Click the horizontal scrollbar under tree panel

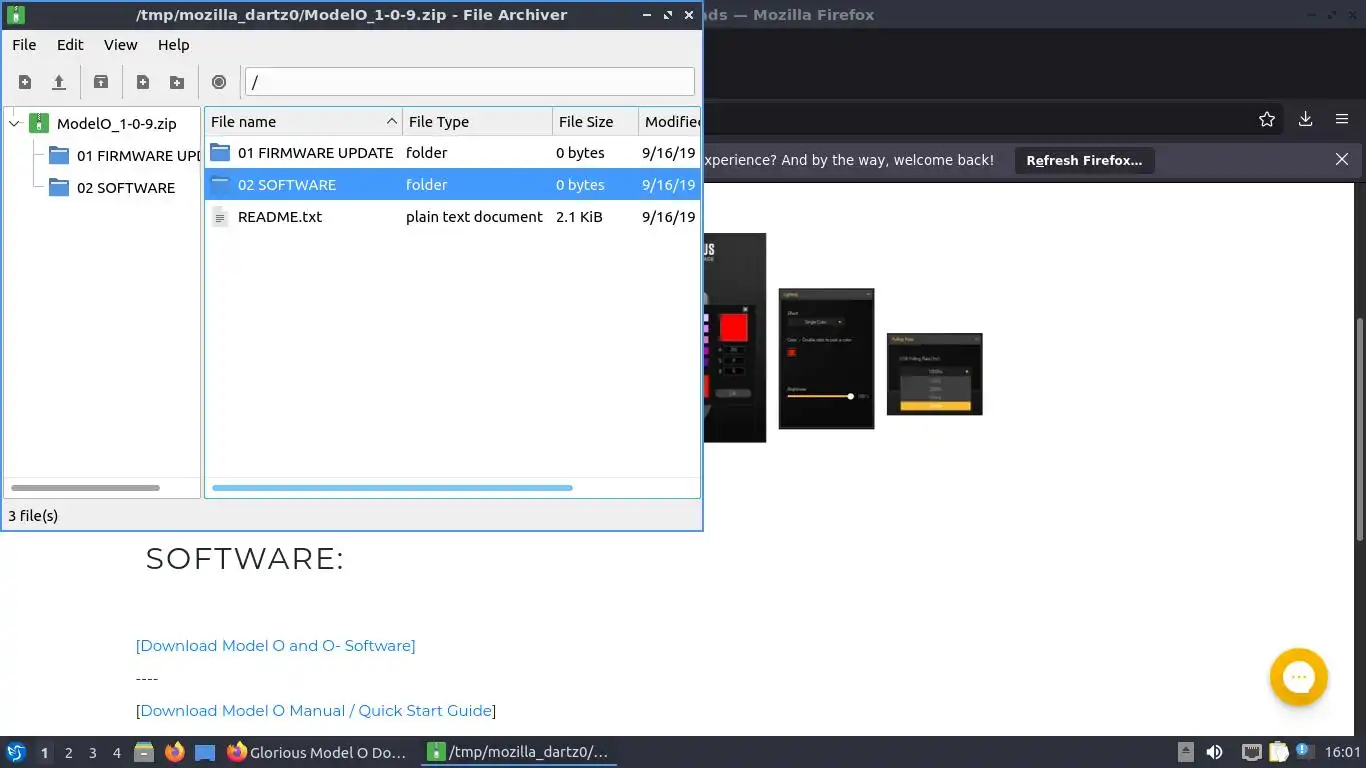tap(85, 488)
